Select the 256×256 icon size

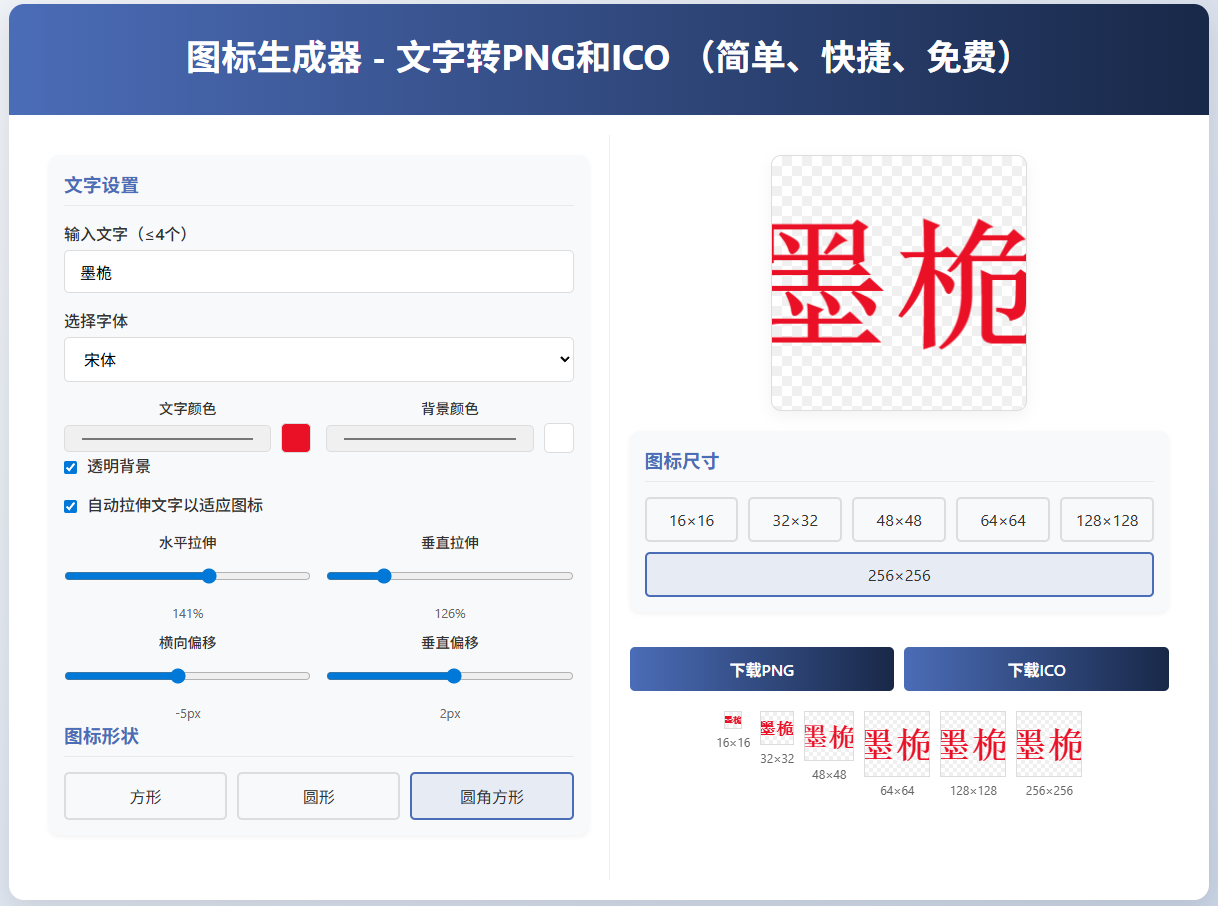[x=898, y=574]
